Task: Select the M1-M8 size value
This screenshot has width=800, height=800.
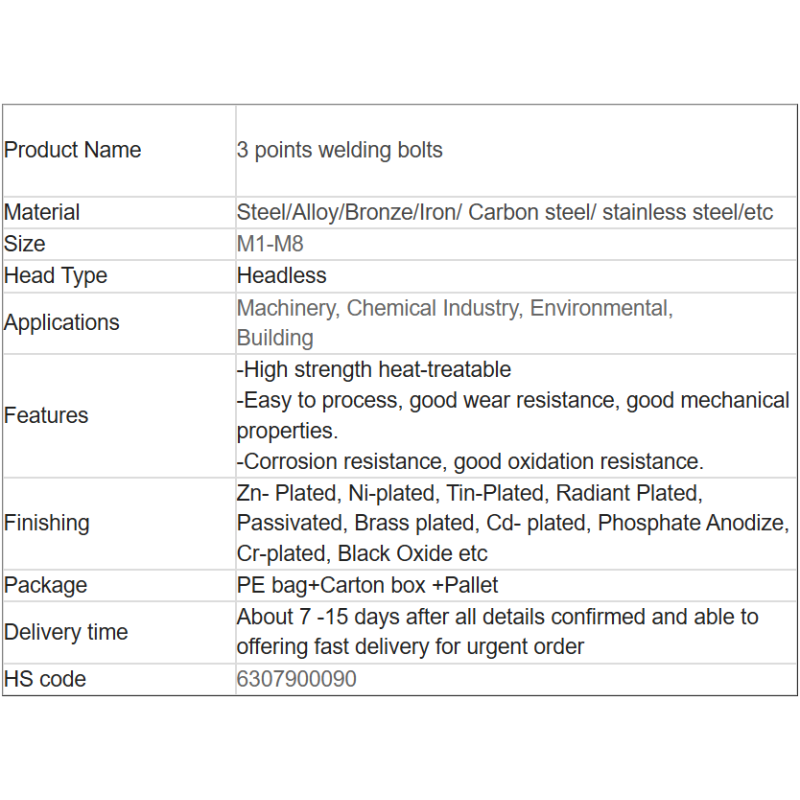Action: pyautogui.click(x=270, y=244)
